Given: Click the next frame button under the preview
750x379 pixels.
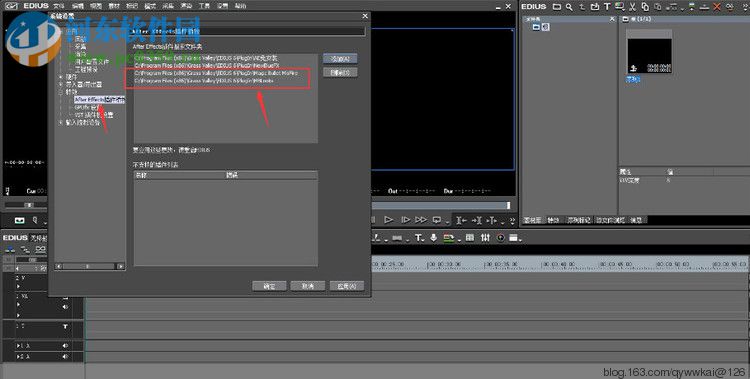Looking at the screenshot, I should [x=405, y=220].
